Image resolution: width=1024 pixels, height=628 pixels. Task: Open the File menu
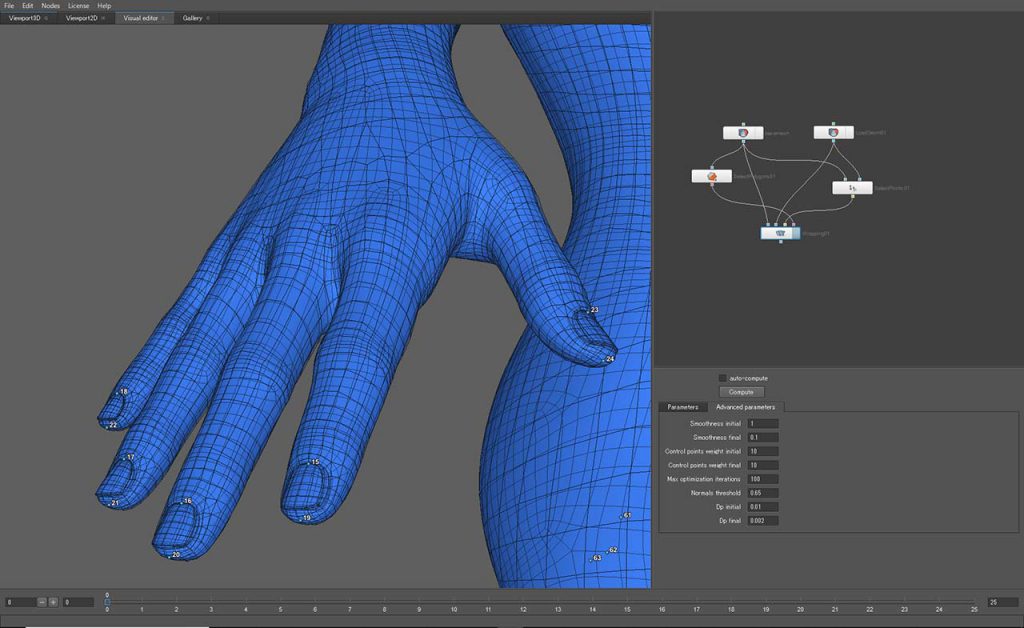point(9,6)
